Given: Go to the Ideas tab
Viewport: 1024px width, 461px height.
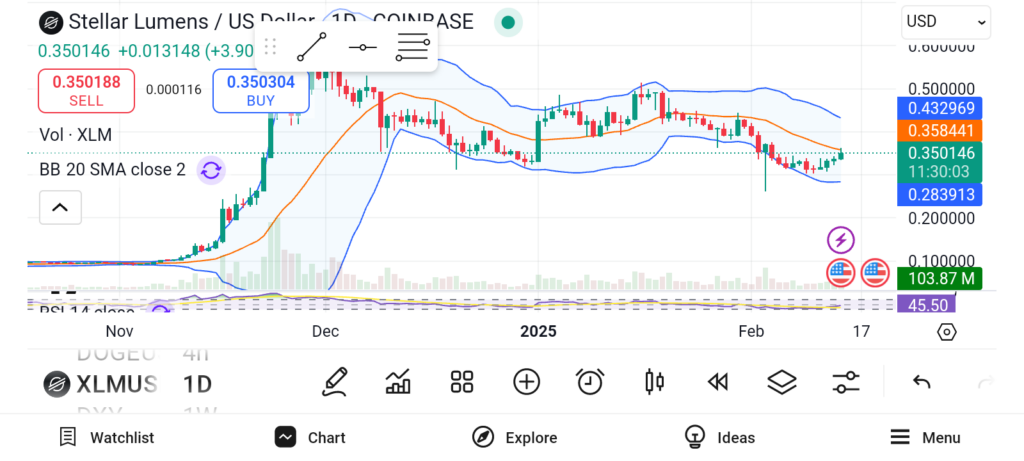Looking at the screenshot, I should [720, 437].
